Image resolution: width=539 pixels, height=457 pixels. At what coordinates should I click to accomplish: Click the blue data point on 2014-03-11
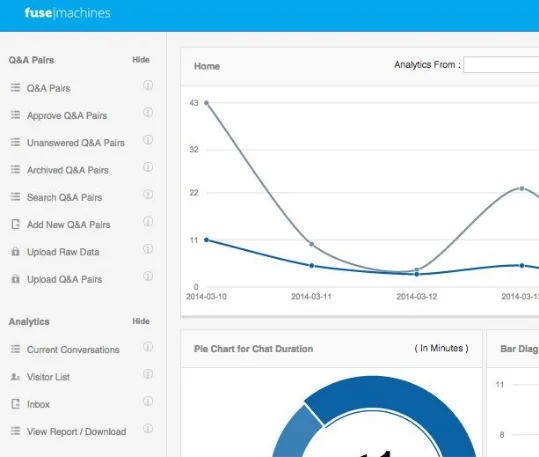click(x=312, y=265)
